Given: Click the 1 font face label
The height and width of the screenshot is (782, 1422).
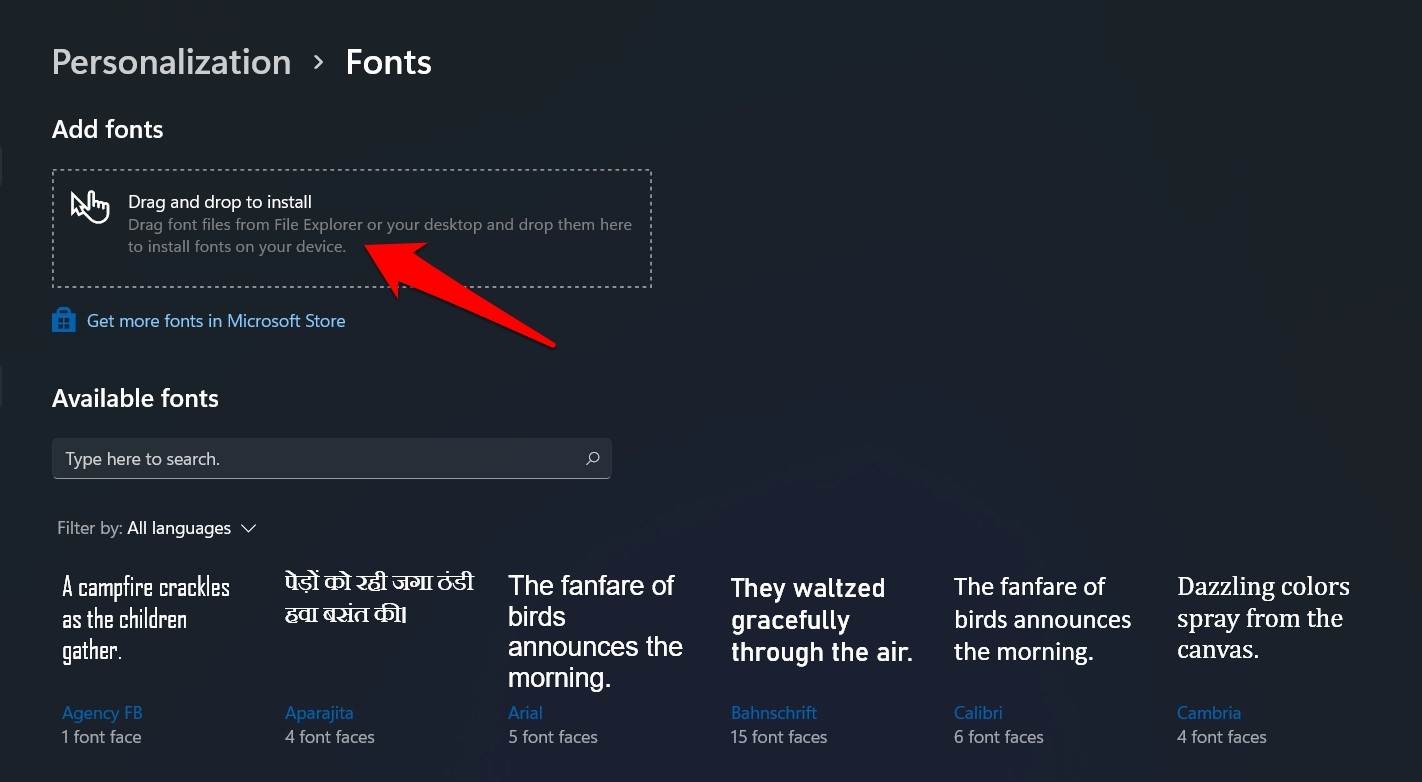Looking at the screenshot, I should click(x=102, y=737).
